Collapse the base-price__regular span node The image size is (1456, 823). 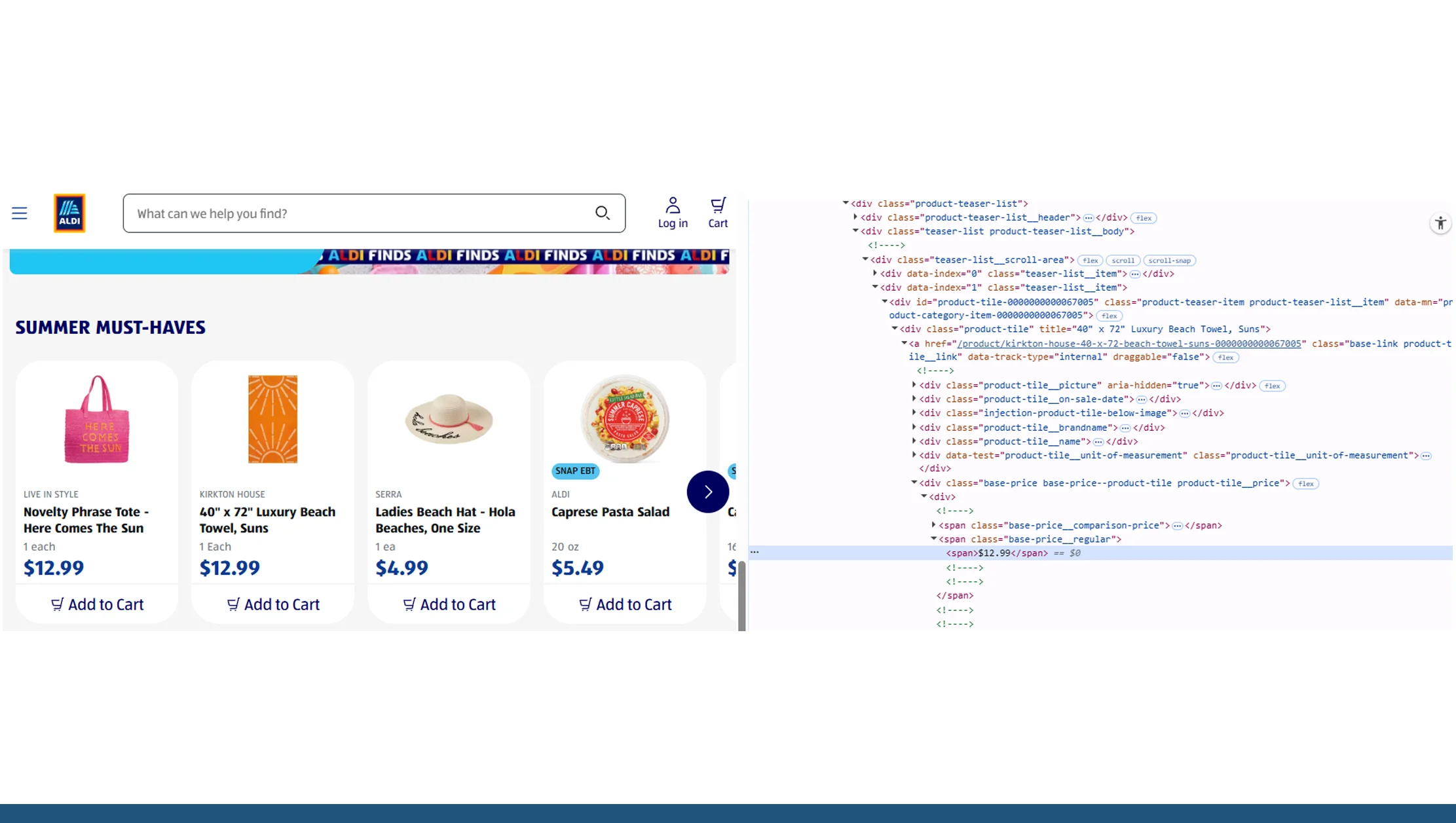[934, 539]
